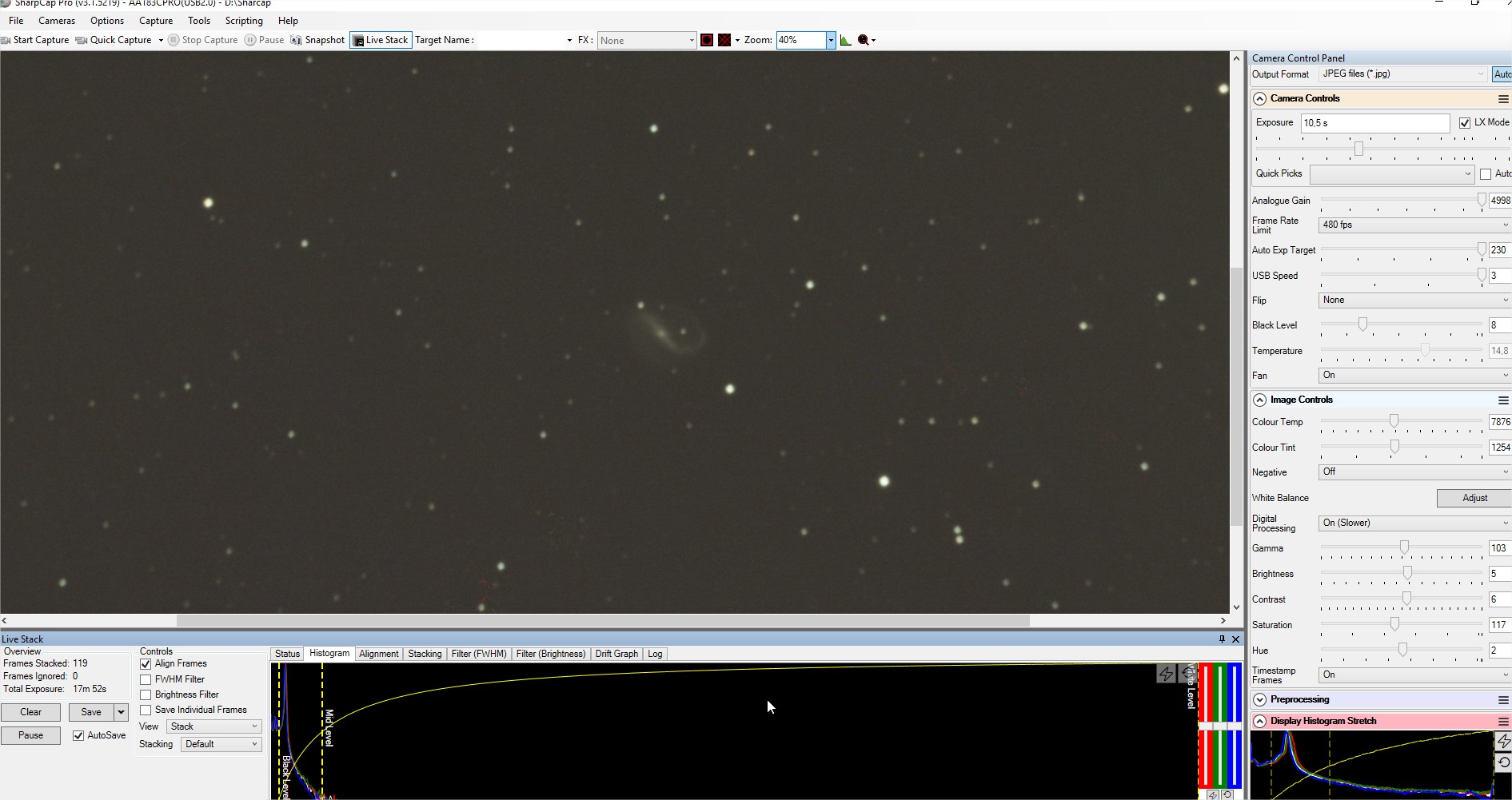The width and height of the screenshot is (1512, 800).
Task: Expand the Preprocessing section
Action: [x=1260, y=700]
